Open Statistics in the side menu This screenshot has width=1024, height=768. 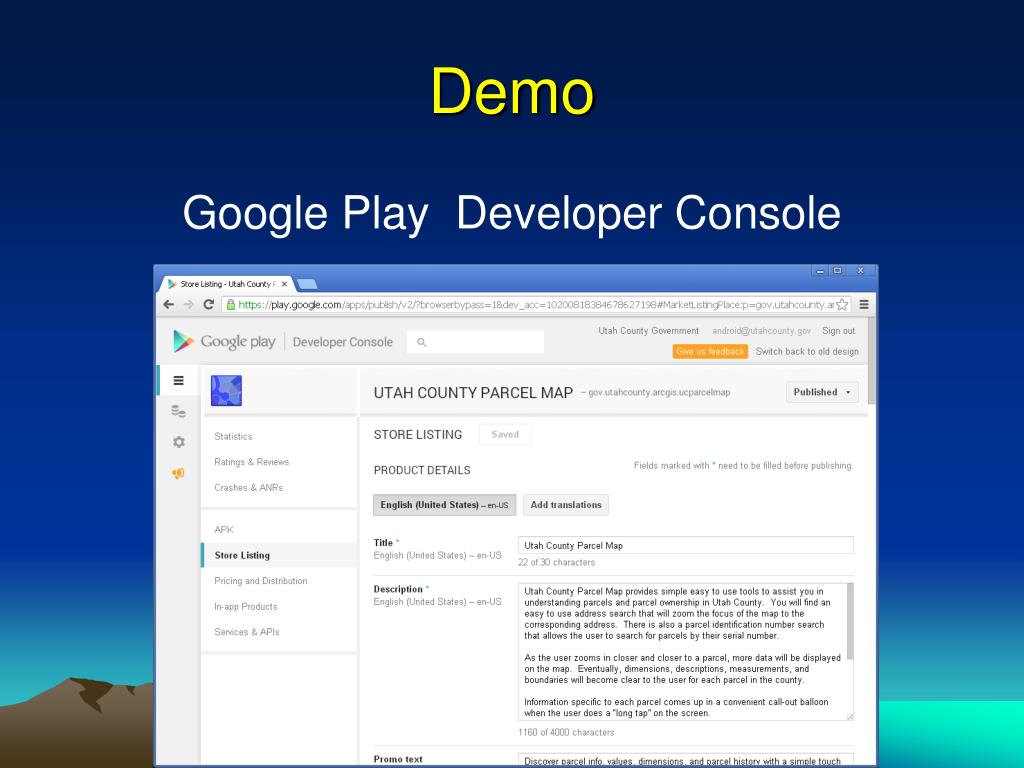233,436
